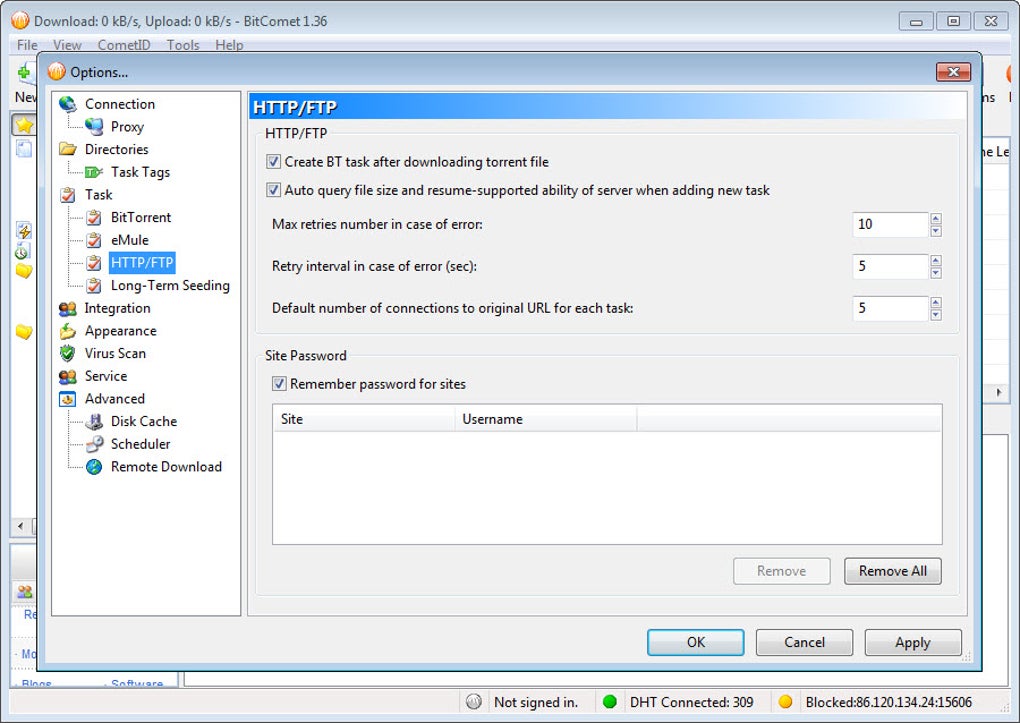Click the Scheduler icon

(x=94, y=444)
